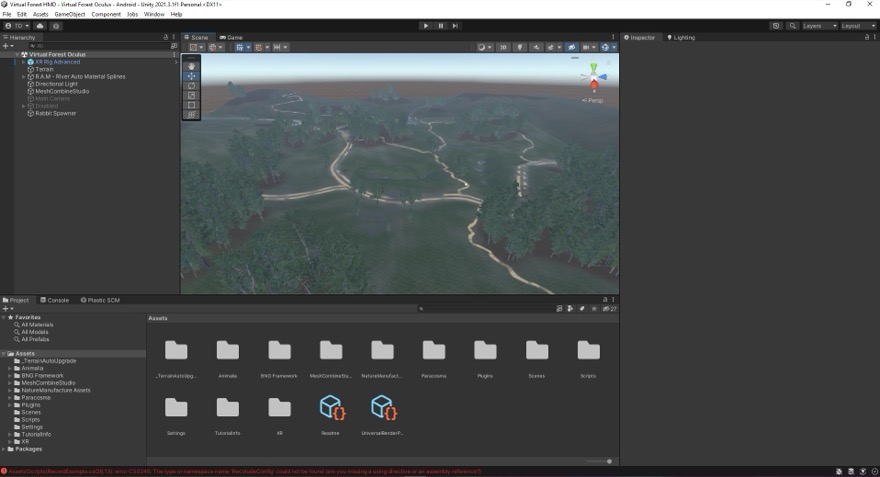Toggle hidden packages visibility (27)
This screenshot has width=880, height=477.
(609, 309)
